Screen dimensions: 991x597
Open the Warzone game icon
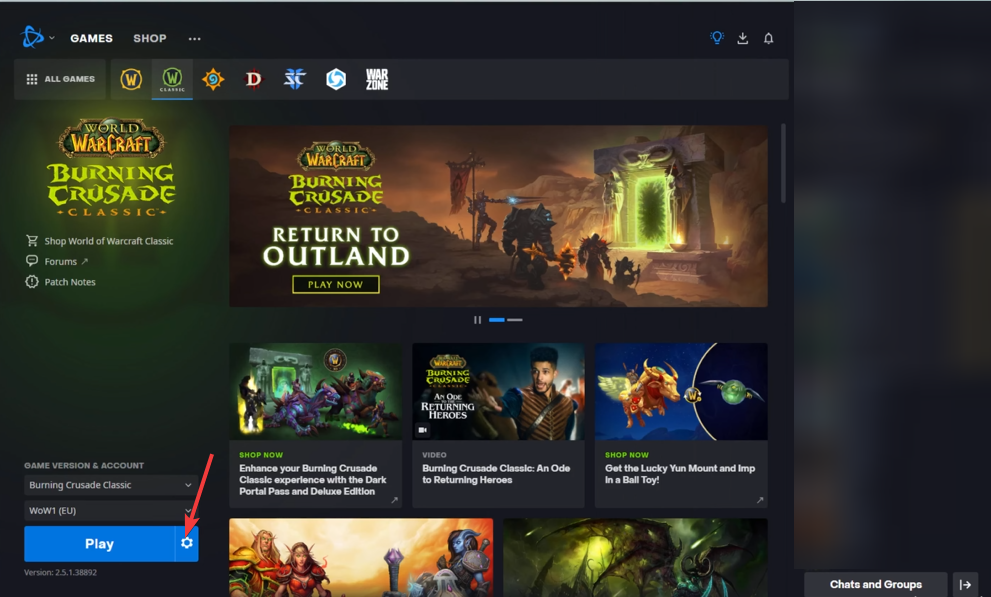[x=377, y=80]
